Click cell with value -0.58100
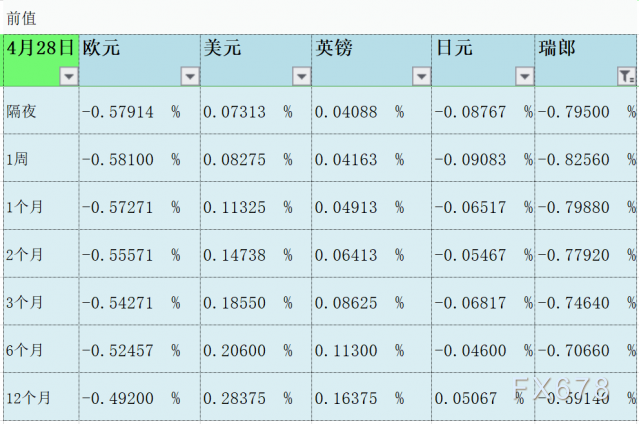 (x=140, y=158)
